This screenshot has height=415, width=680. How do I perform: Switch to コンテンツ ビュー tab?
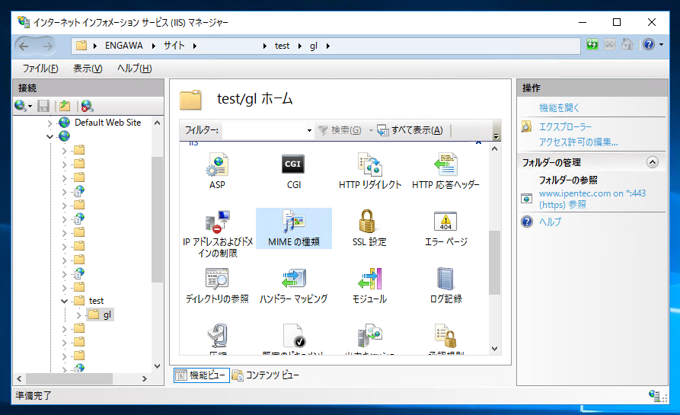pos(266,375)
